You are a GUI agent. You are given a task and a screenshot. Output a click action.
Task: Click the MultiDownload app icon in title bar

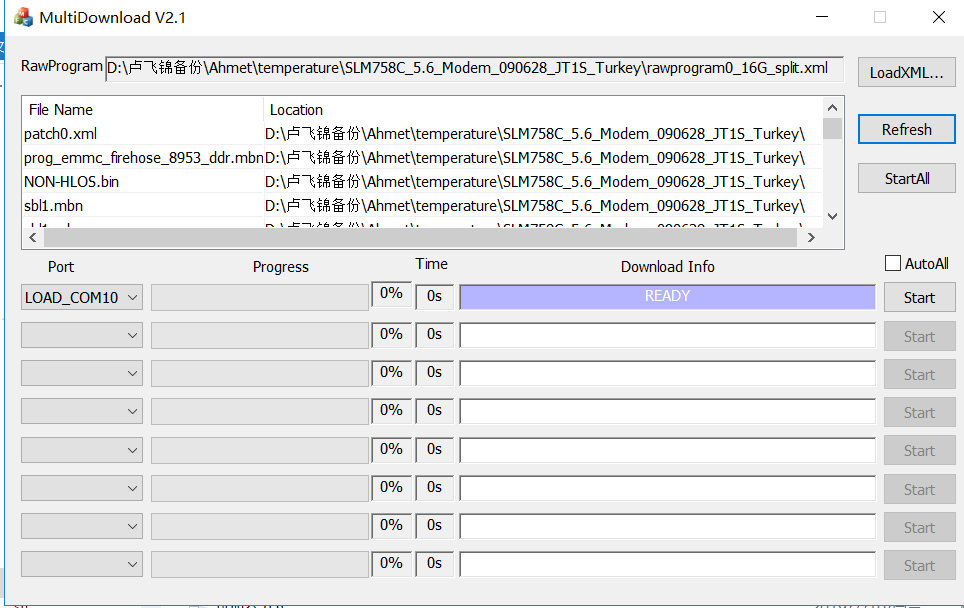click(23, 17)
